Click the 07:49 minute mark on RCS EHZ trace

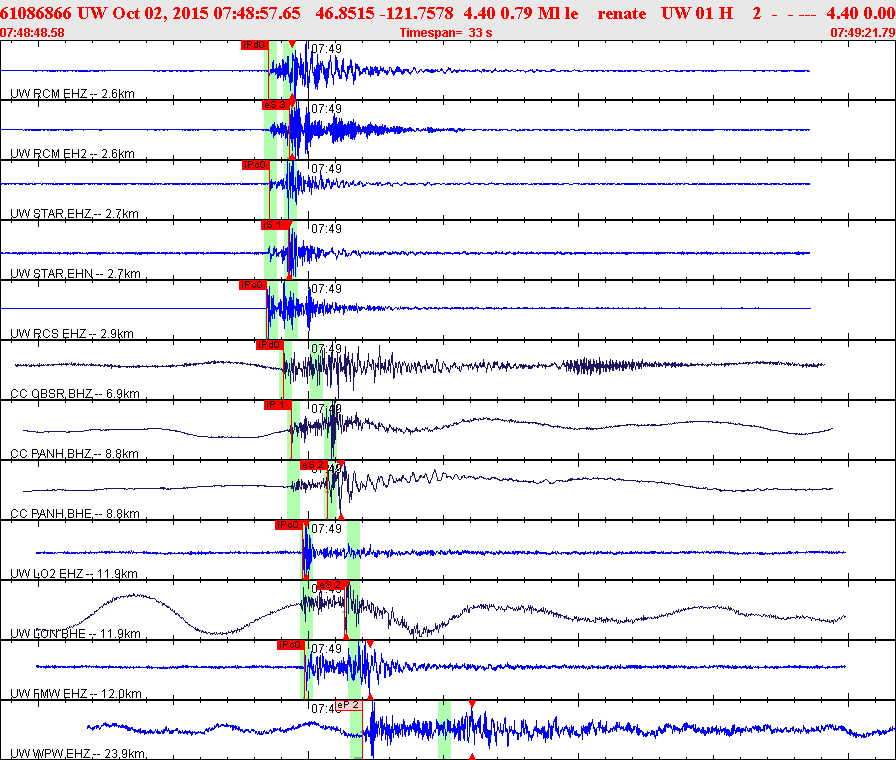[326, 289]
